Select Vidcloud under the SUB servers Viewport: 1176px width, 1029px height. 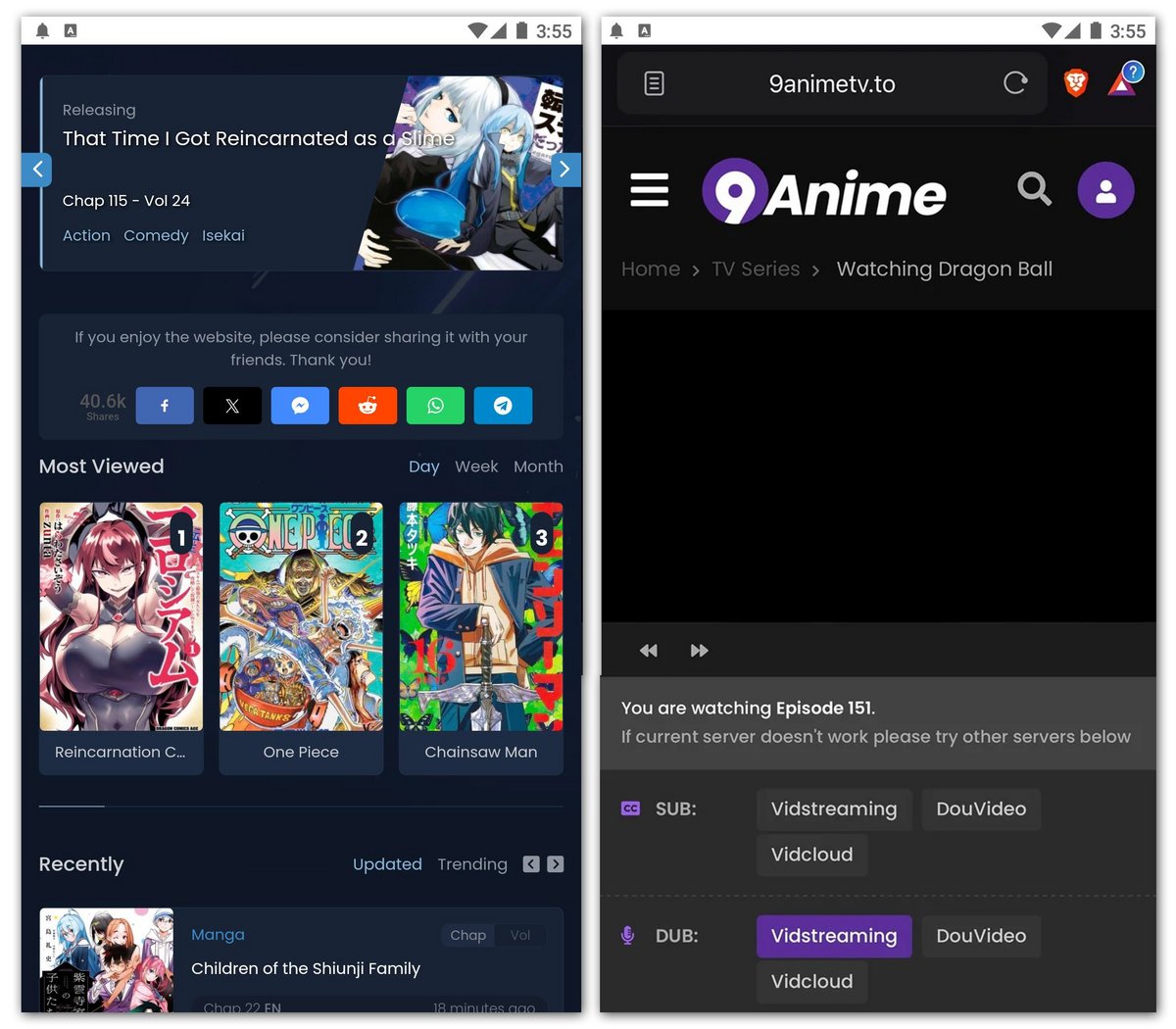coord(811,854)
